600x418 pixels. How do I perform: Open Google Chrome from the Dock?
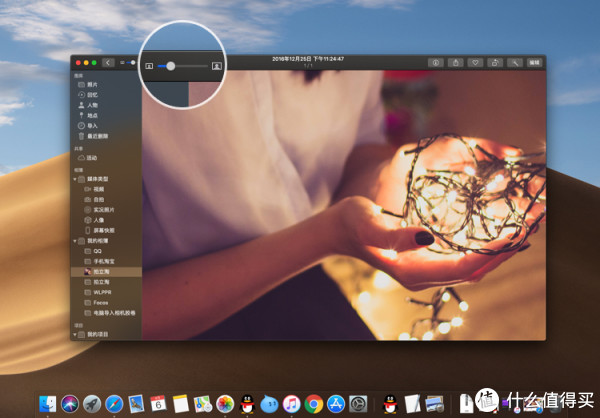tap(313, 403)
